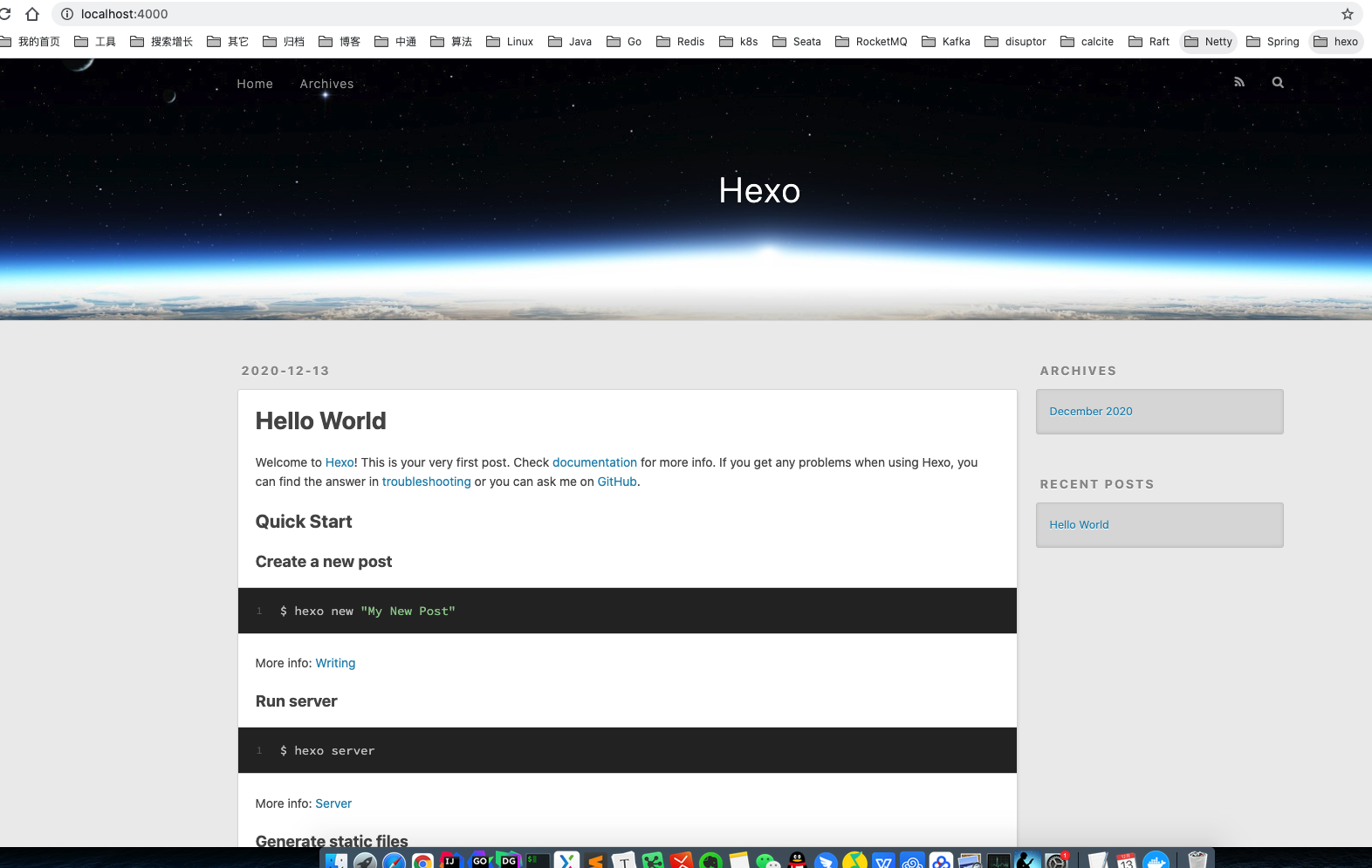The height and width of the screenshot is (868, 1372).
Task: Open the k8s bookmark folder
Action: (x=738, y=41)
